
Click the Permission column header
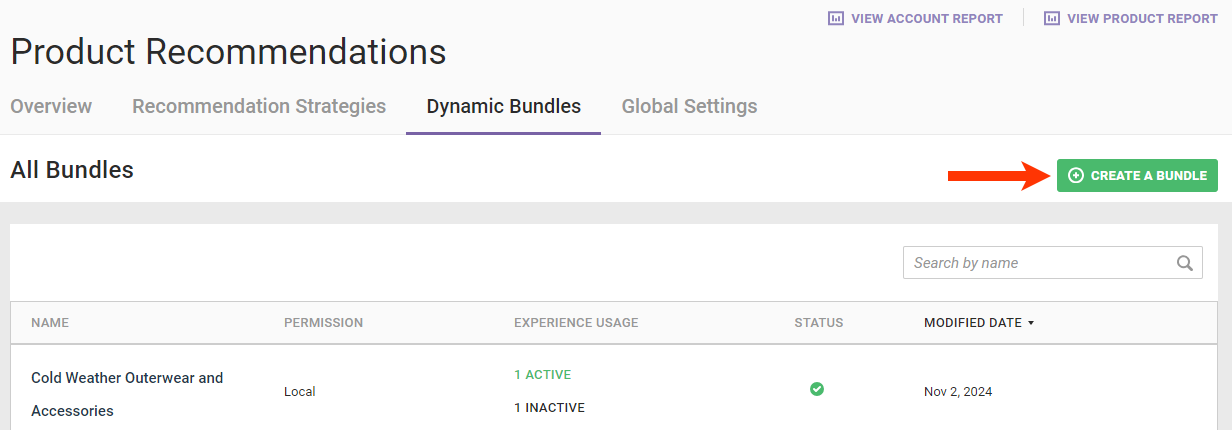coord(323,323)
